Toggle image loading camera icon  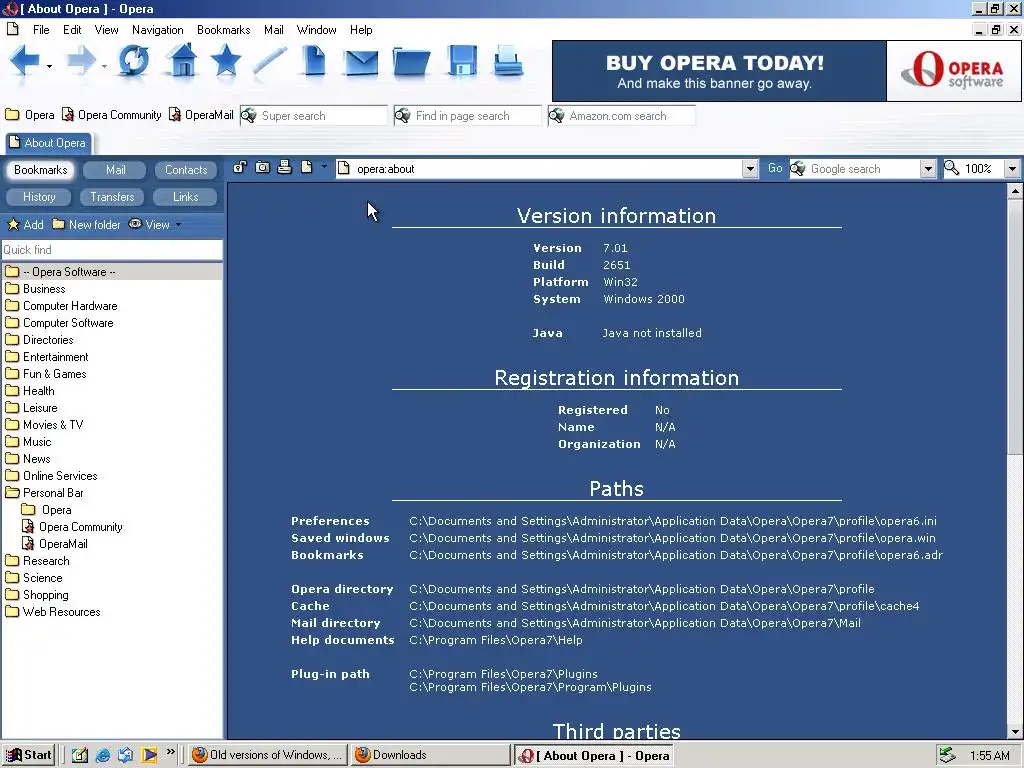[262, 167]
